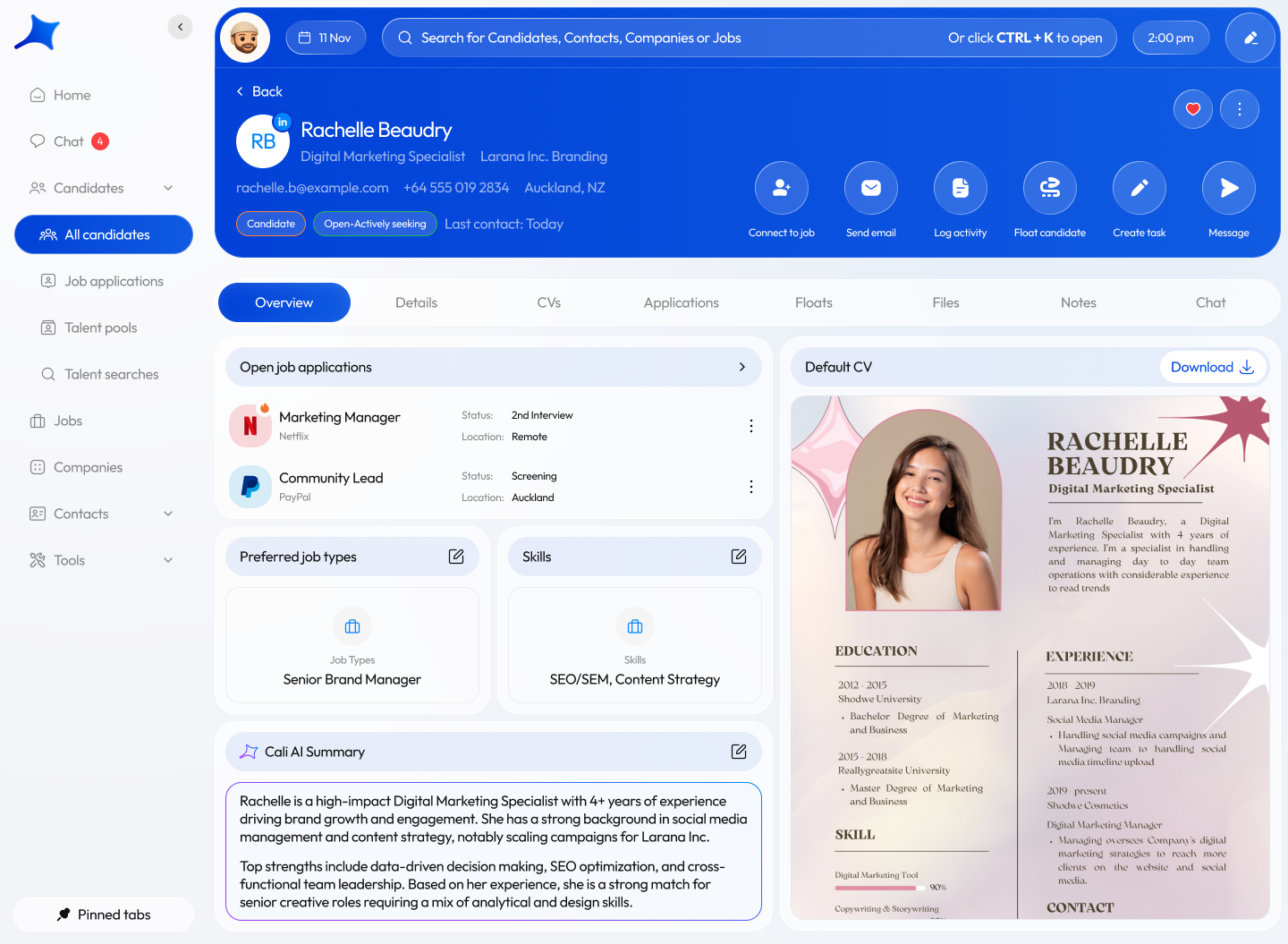Open Pinned tabs

coord(104,914)
